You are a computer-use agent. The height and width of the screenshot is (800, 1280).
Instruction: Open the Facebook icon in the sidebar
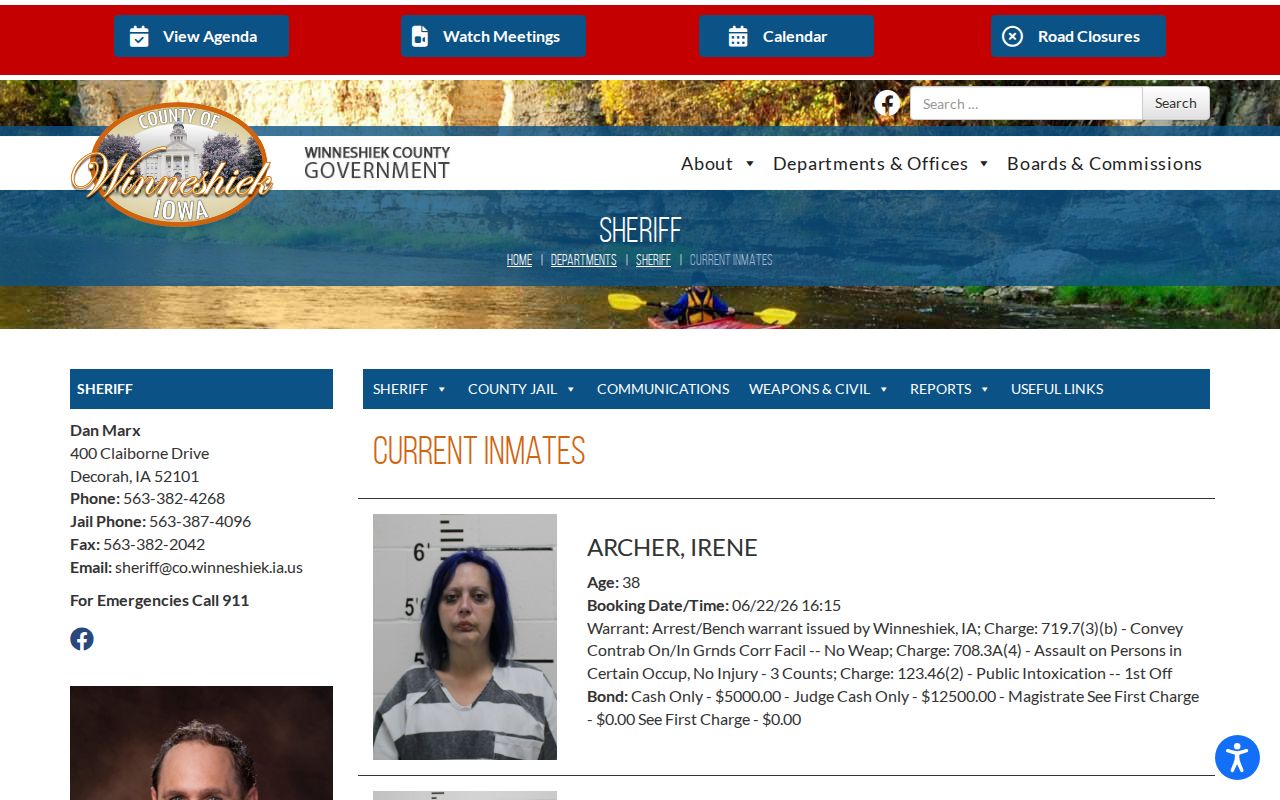pyautogui.click(x=82, y=639)
